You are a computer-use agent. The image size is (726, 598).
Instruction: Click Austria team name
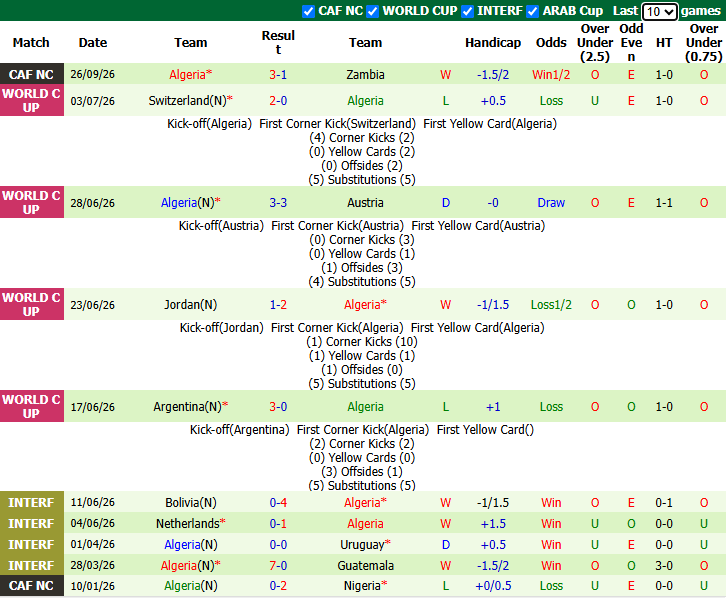[365, 203]
